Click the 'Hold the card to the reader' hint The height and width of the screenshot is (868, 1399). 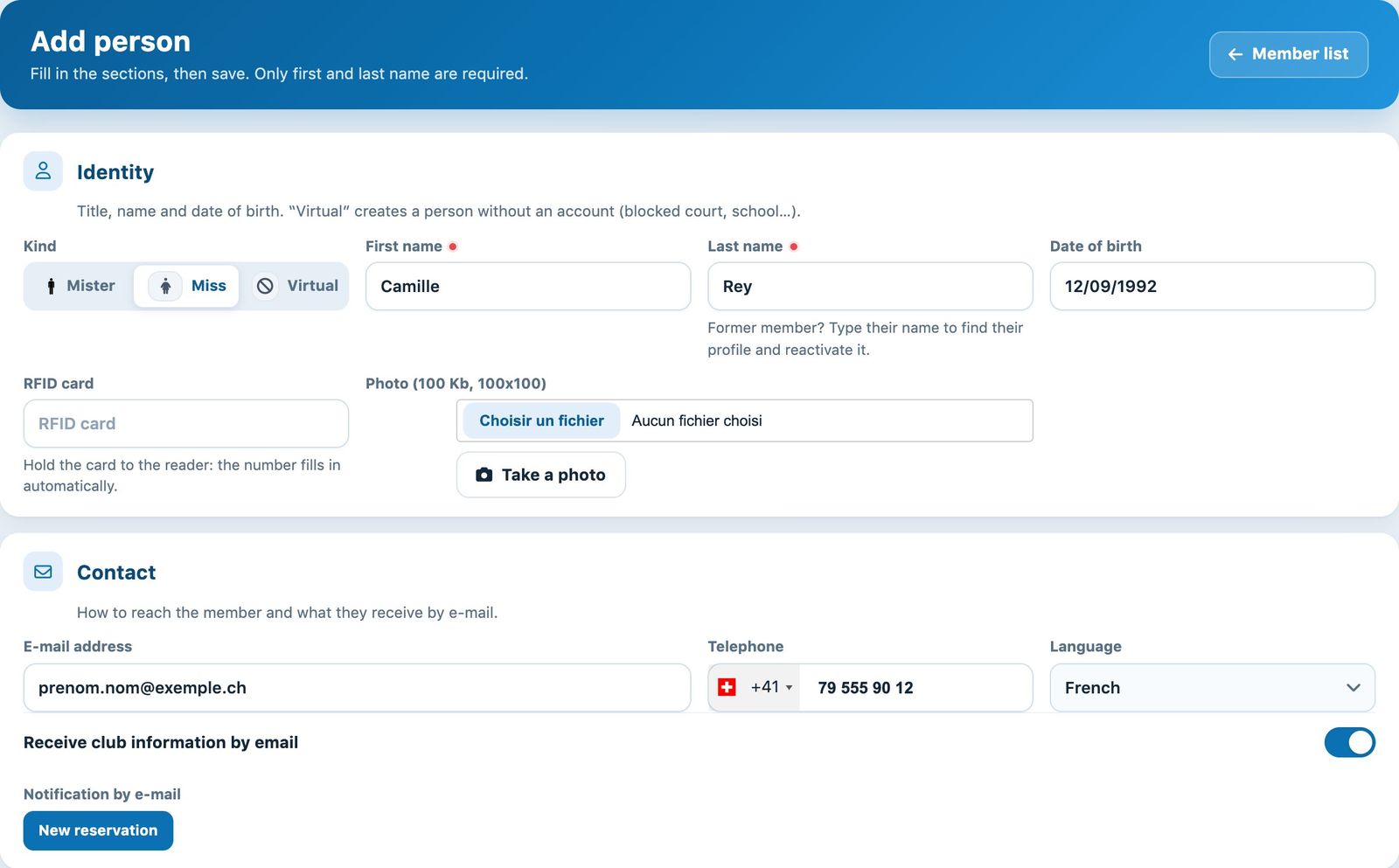pos(182,476)
